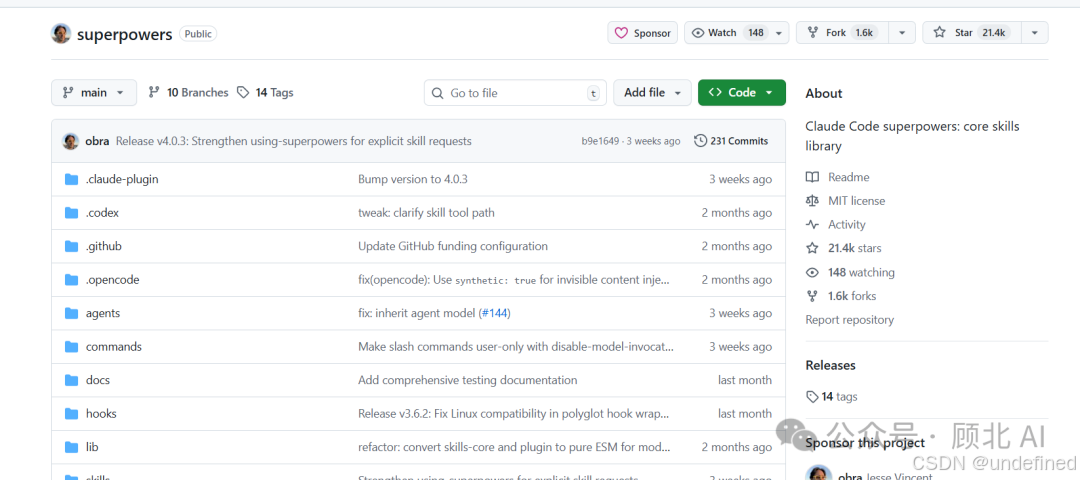View the 231 Commits history
Image resolution: width=1080 pixels, height=480 pixels.
(731, 141)
